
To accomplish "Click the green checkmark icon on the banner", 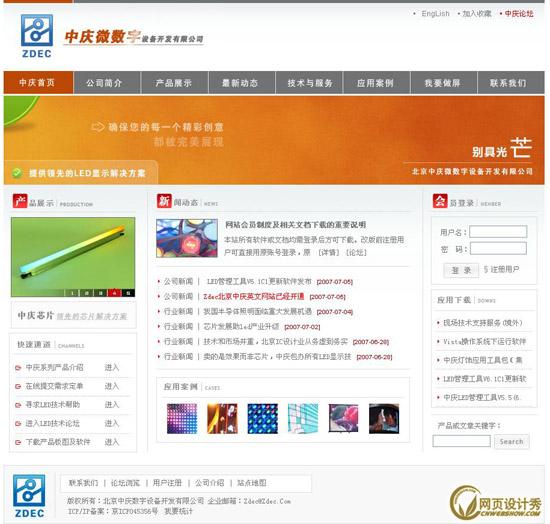I will pos(16,173).
